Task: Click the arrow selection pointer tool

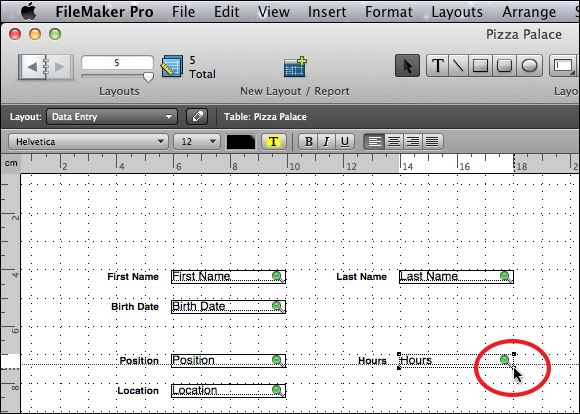Action: click(x=407, y=66)
